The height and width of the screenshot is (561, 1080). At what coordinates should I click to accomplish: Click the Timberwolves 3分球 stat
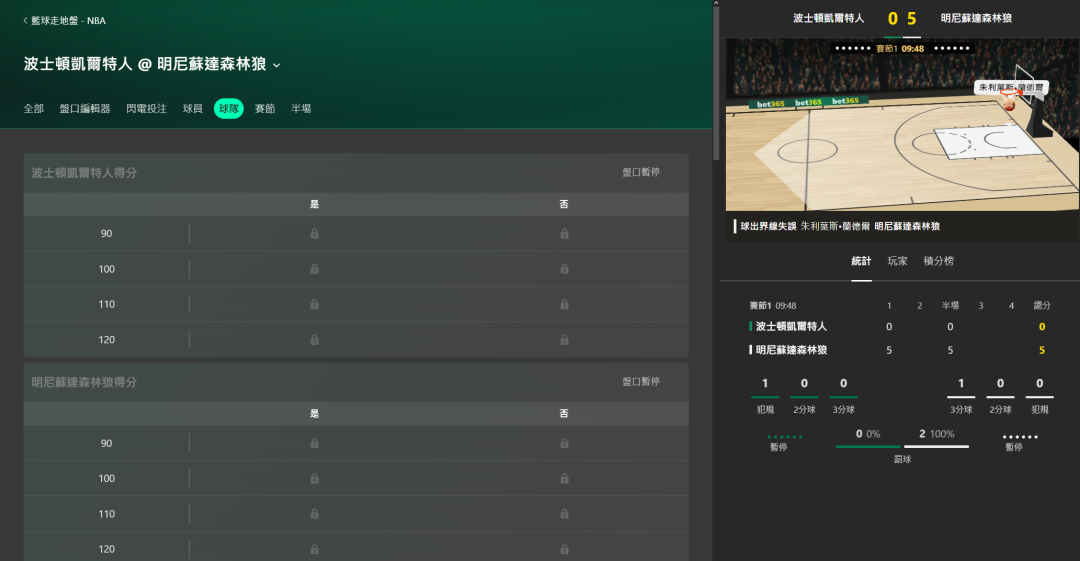[x=961, y=395]
